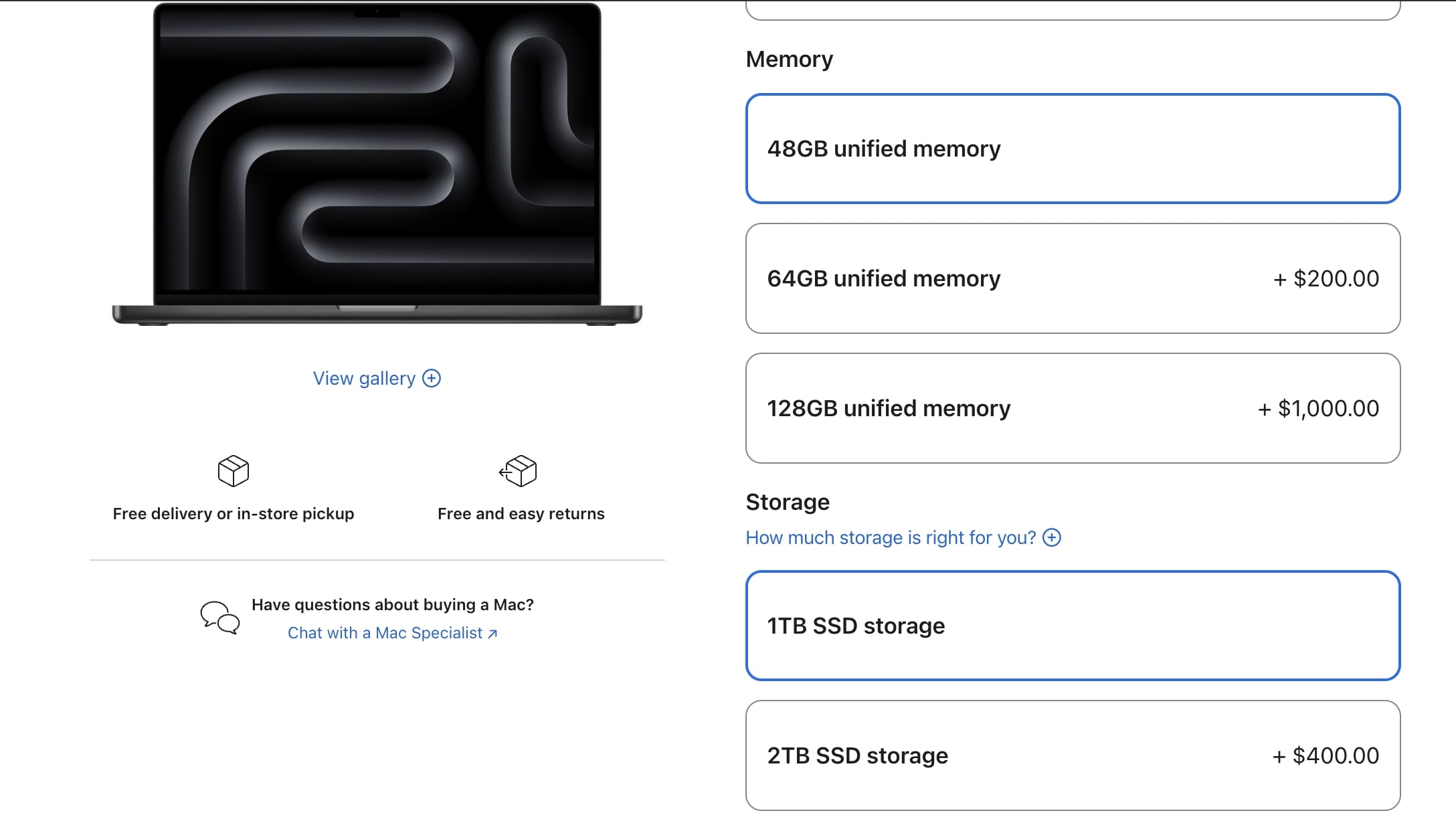The height and width of the screenshot is (819, 1456).
Task: Click the plus icon beside storage question
Action: 1053,537
